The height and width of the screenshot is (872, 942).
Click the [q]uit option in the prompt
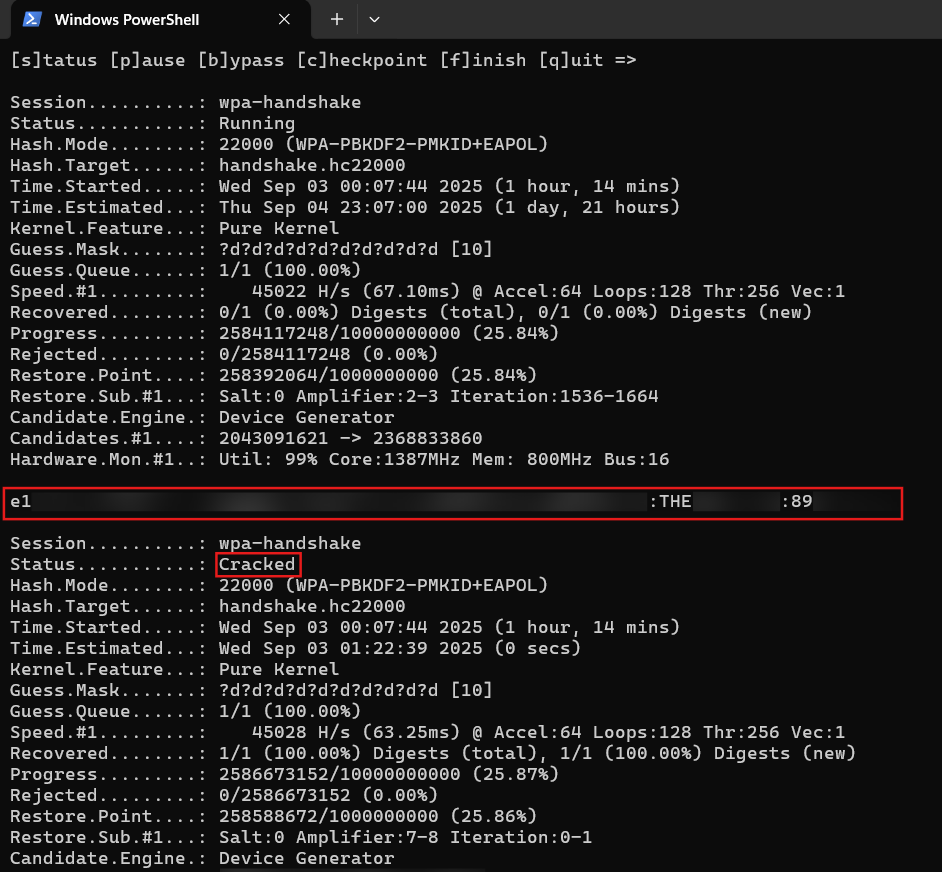(570, 60)
